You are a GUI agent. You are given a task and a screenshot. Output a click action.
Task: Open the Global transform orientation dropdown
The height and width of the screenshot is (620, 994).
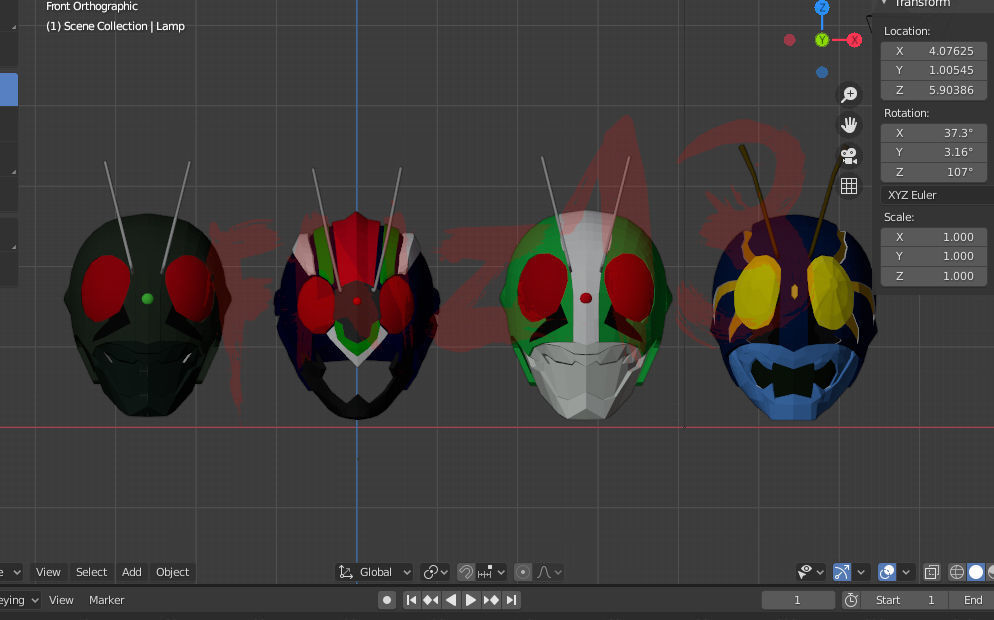click(374, 572)
